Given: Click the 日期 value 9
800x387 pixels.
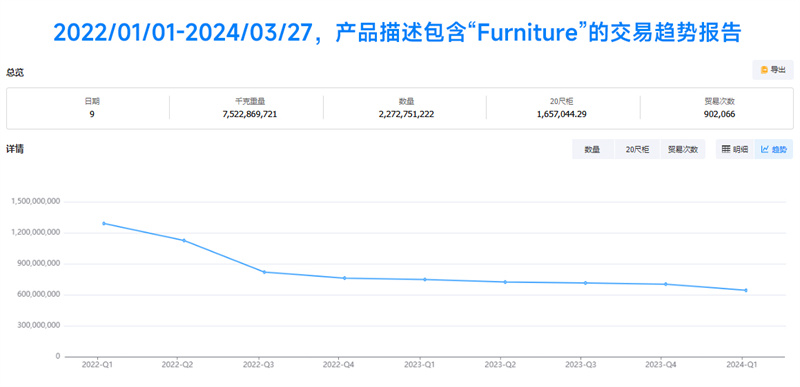Looking at the screenshot, I should (x=92, y=114).
